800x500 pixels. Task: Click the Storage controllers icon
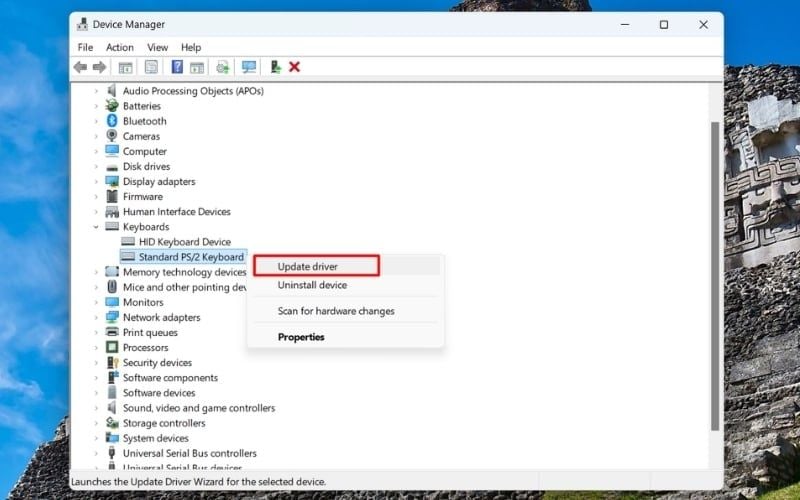tap(112, 423)
